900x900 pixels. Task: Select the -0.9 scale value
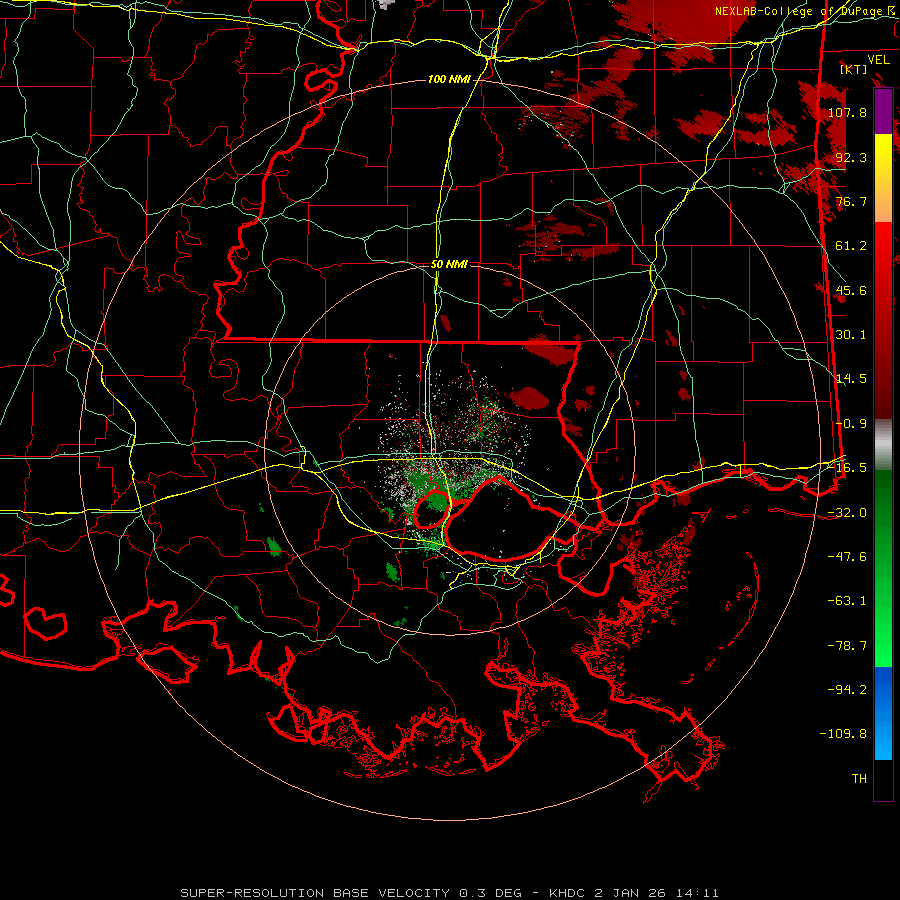point(851,424)
